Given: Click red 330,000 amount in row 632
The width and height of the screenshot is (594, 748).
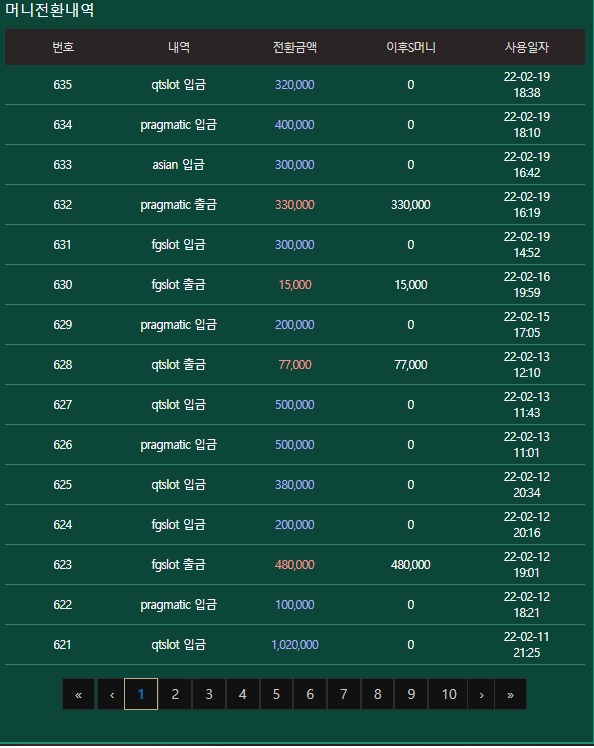Looking at the screenshot, I should tap(295, 205).
